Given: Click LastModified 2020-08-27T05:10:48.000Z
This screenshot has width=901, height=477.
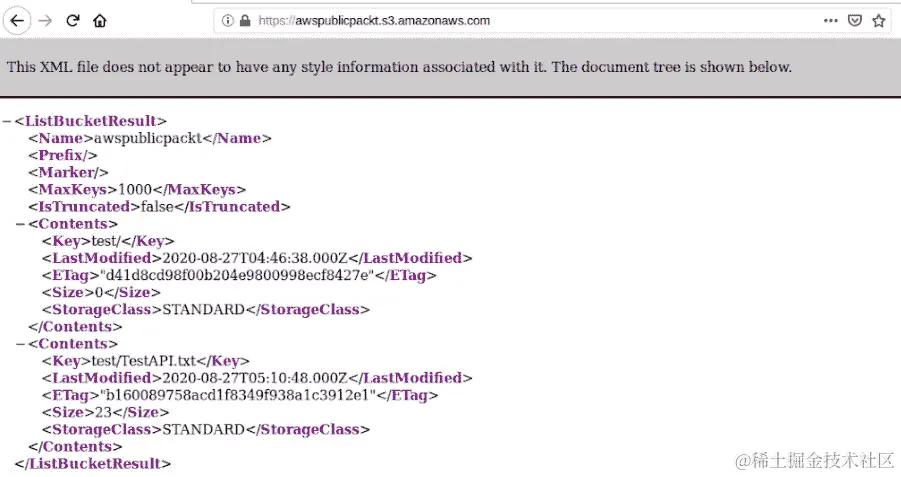Looking at the screenshot, I should tap(255, 378).
